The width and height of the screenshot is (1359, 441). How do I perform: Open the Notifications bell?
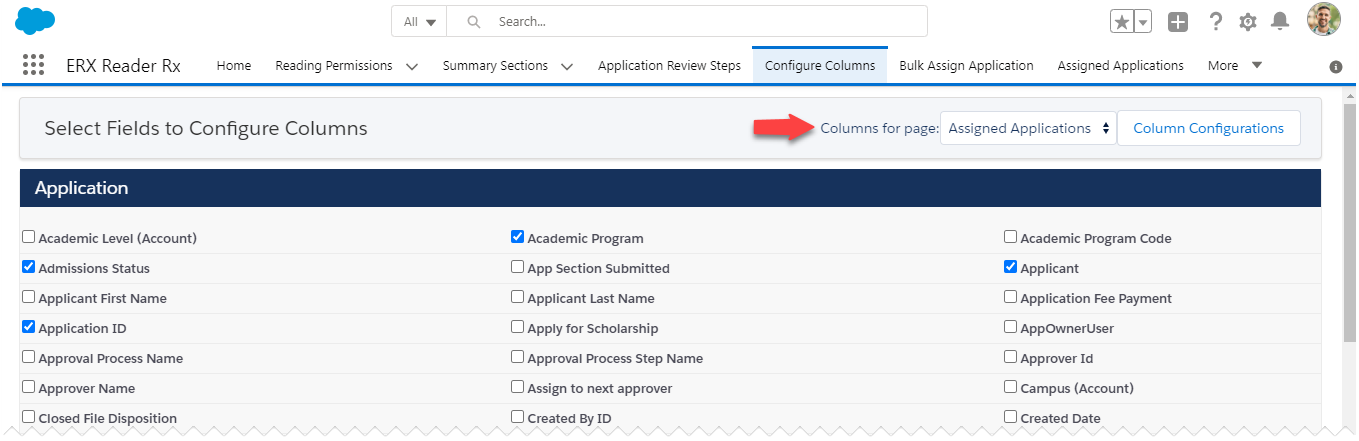(1279, 21)
